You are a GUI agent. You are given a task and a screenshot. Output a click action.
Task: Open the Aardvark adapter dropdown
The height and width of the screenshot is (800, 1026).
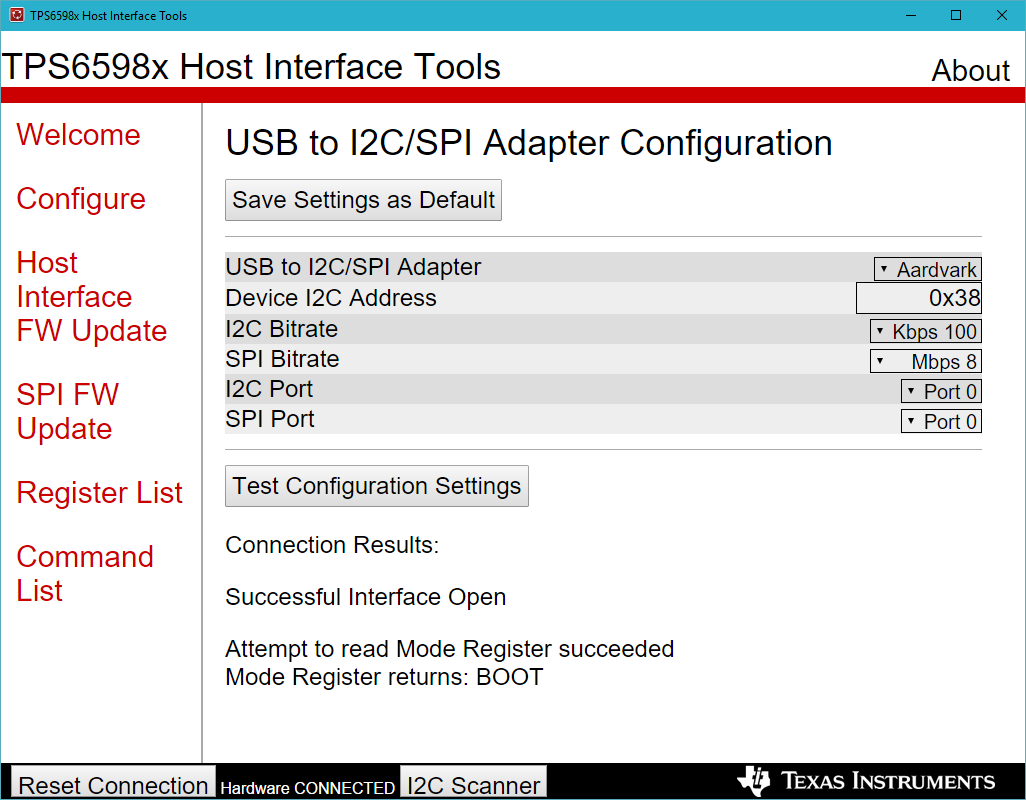[928, 270]
